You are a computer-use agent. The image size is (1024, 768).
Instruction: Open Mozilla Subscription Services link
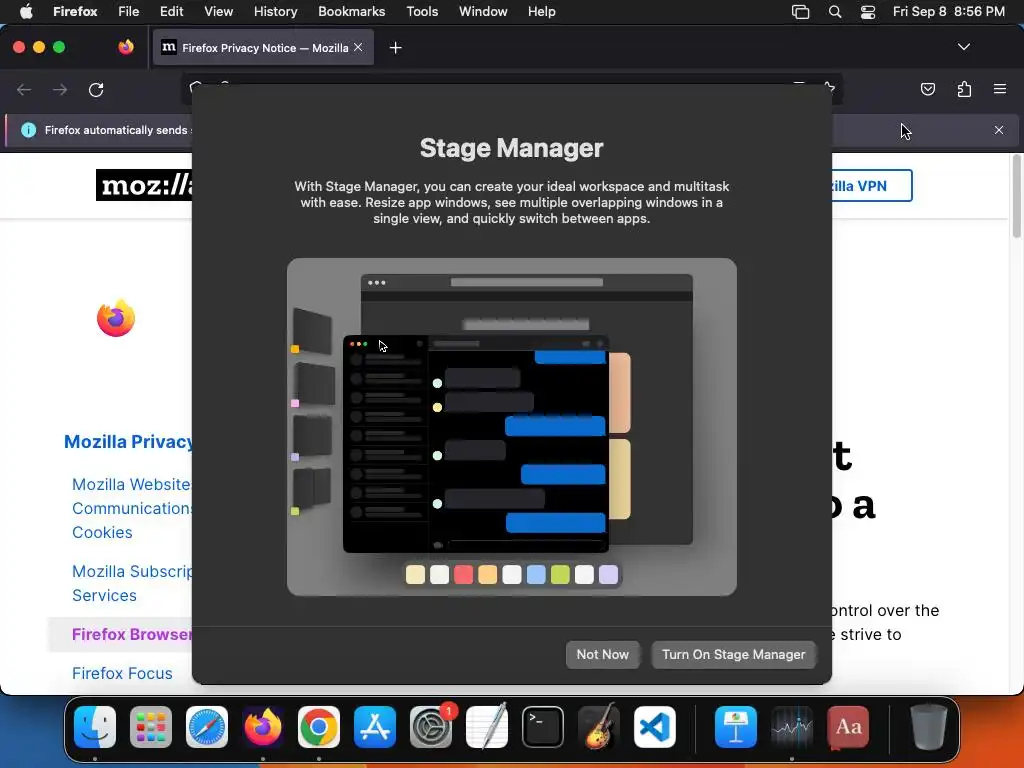[x=132, y=583]
